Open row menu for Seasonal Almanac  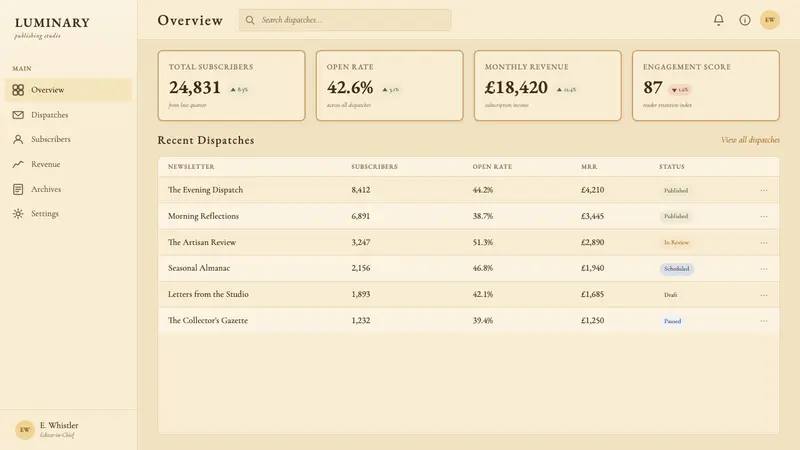tap(764, 269)
